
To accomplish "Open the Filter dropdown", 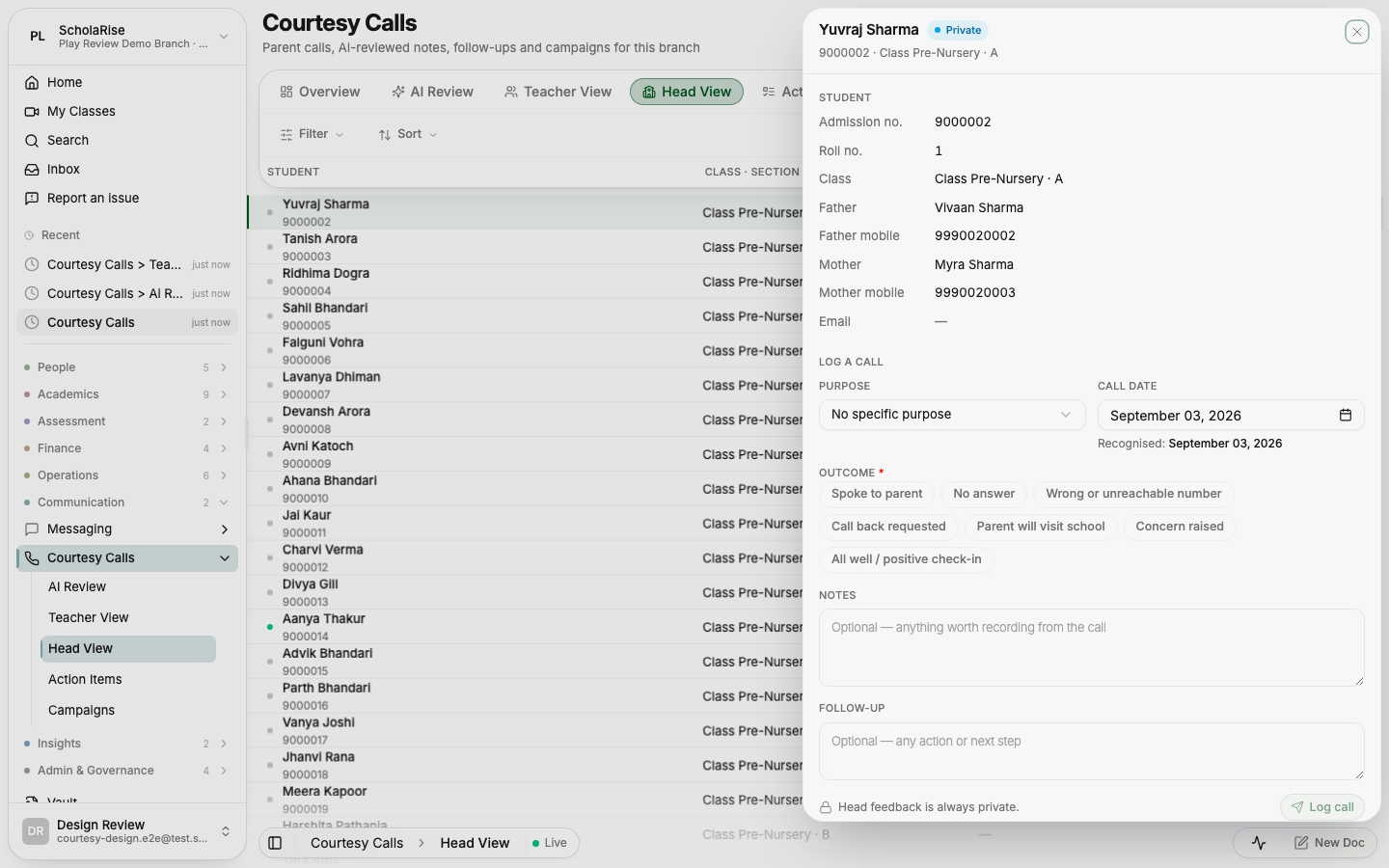I will (312, 134).
